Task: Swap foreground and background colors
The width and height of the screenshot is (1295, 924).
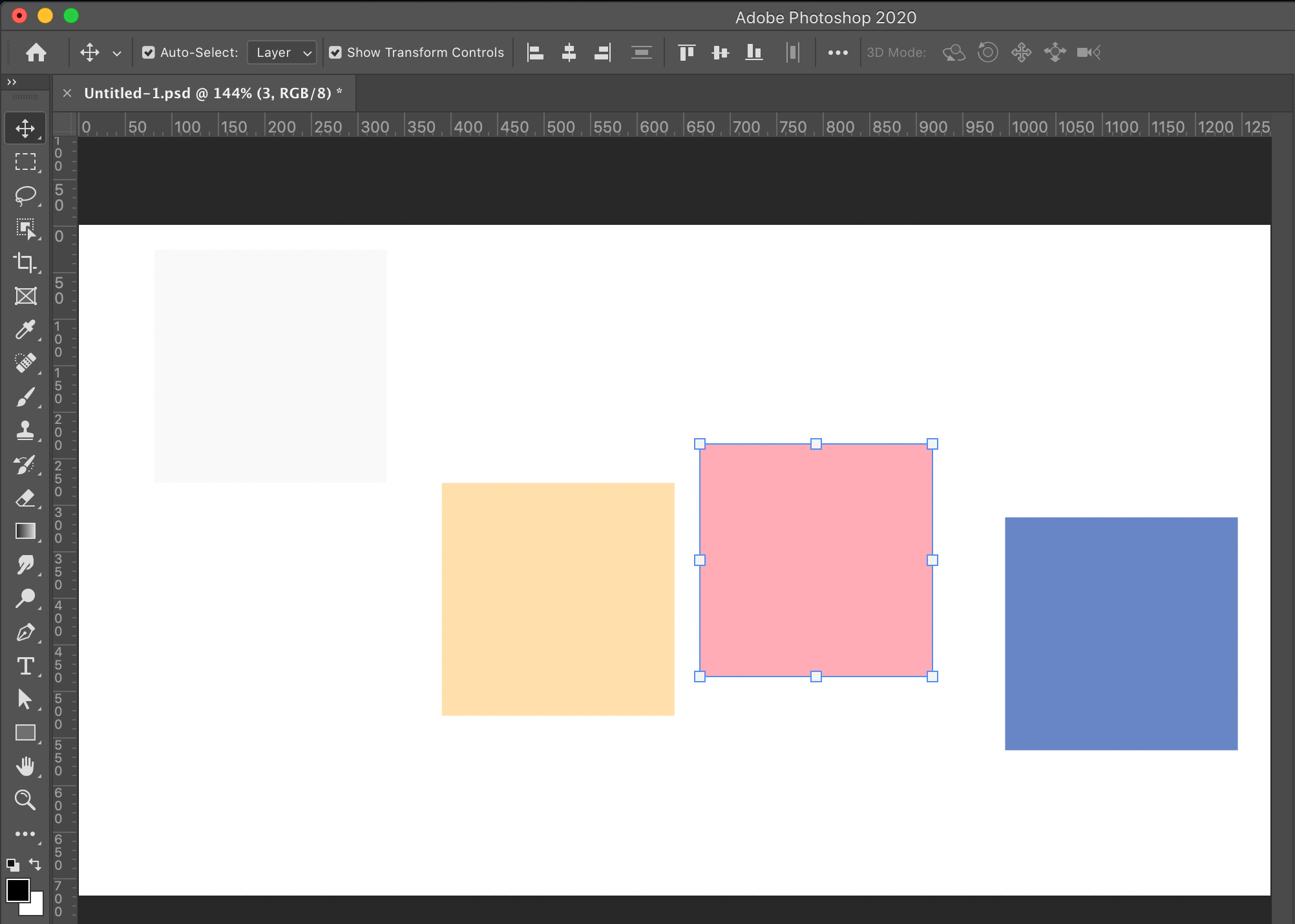Action: point(35,864)
